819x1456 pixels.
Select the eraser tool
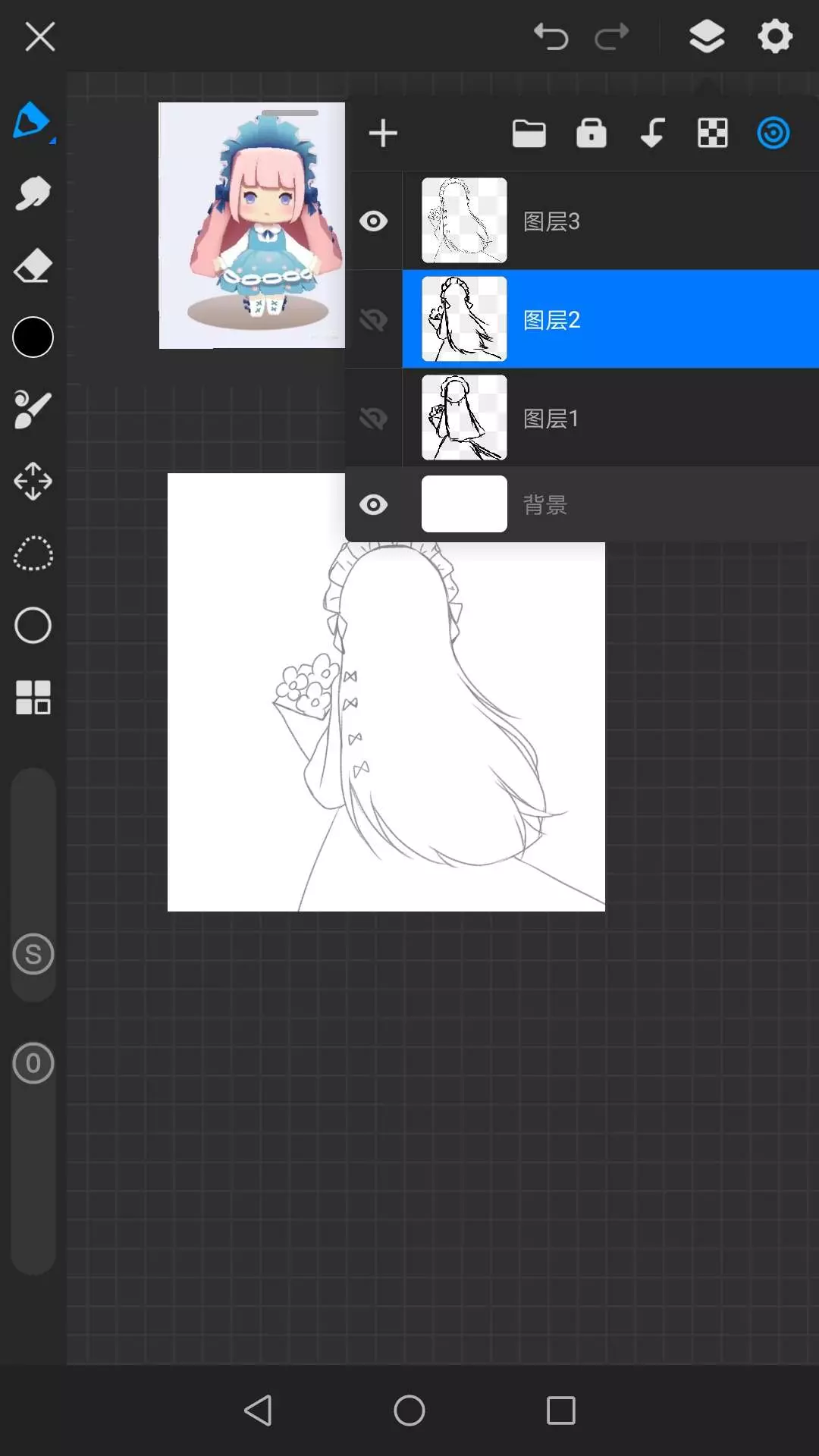(x=33, y=266)
